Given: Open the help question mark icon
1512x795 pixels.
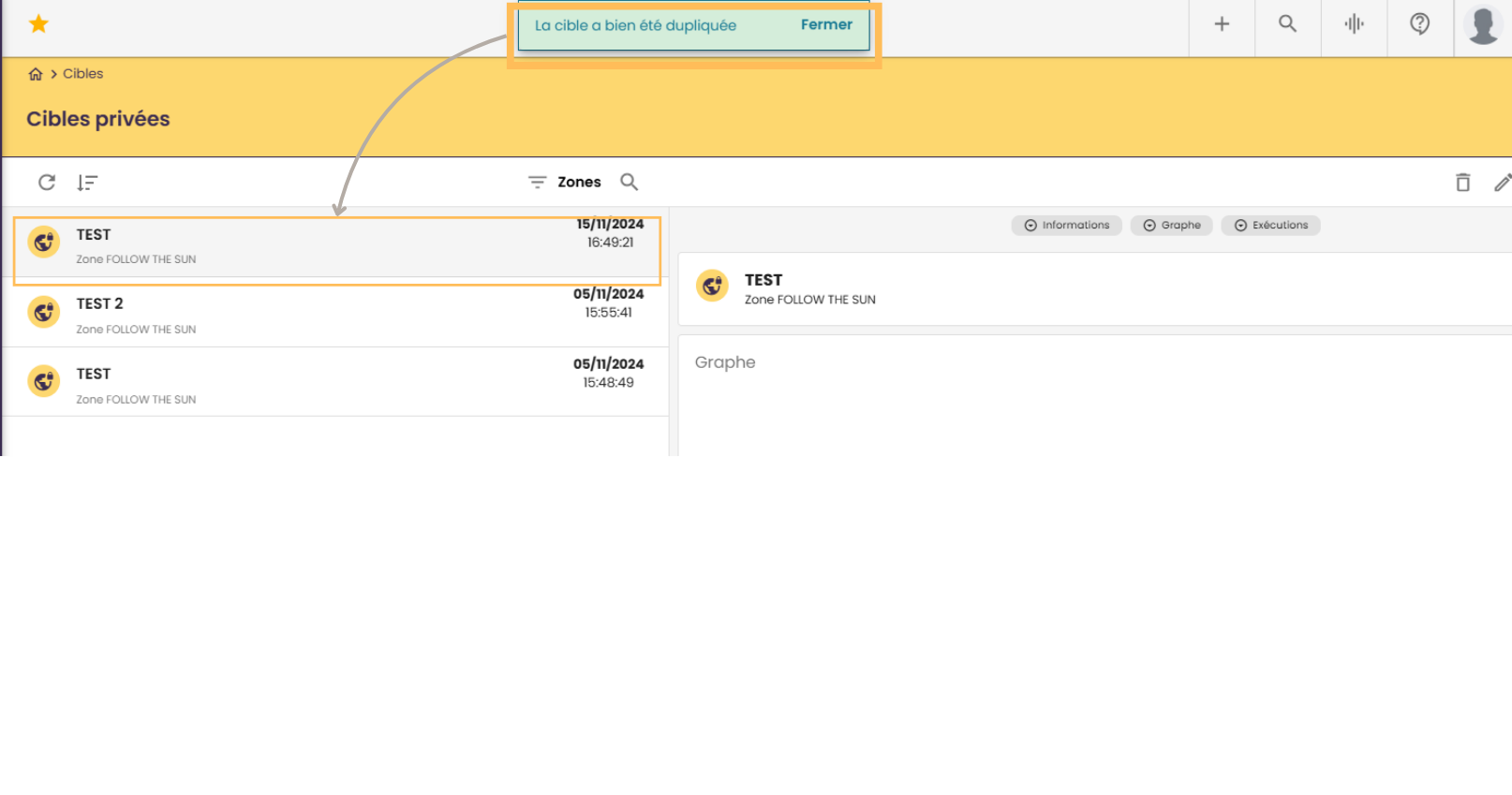Looking at the screenshot, I should [1419, 24].
